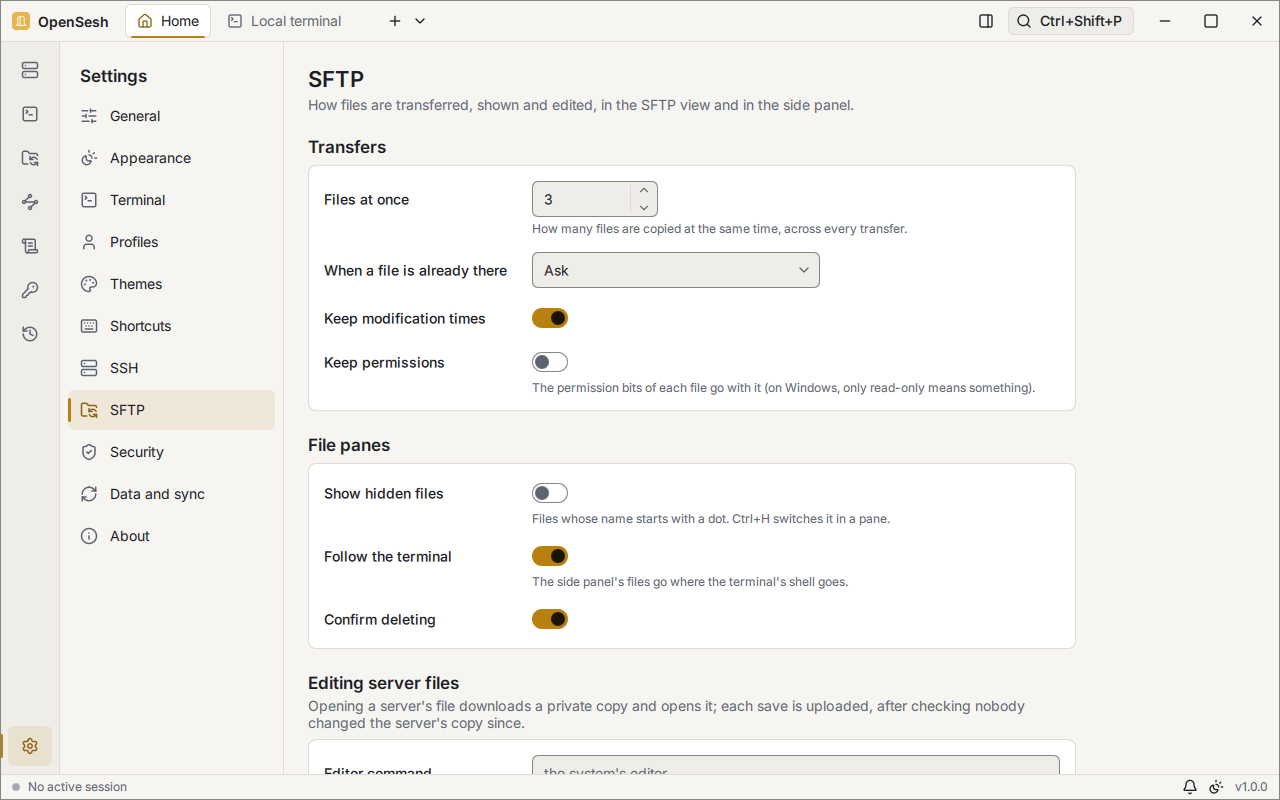Image resolution: width=1280 pixels, height=800 pixels.
Task: Open General settings
Action: [171, 116]
